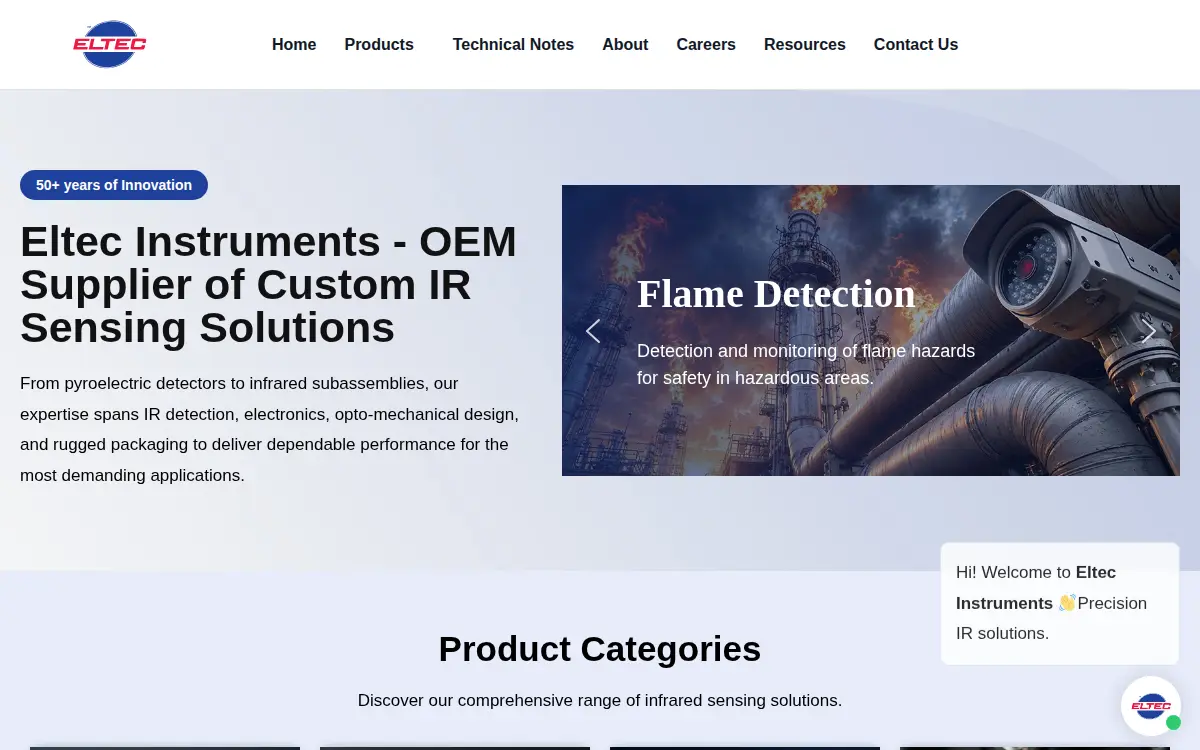Click the pyroelectric detectors intro paragraph
This screenshot has width=1200, height=750.
tap(270, 429)
